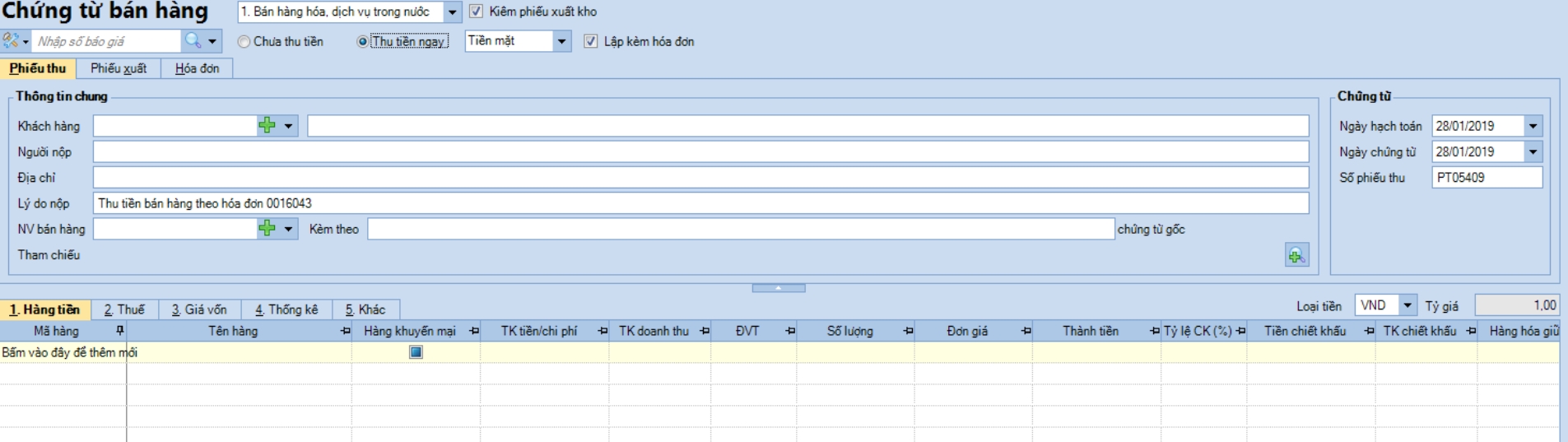Image resolution: width=1568 pixels, height=442 pixels.
Task: Switch to the Phiếu xuất tab
Action: coord(119,68)
